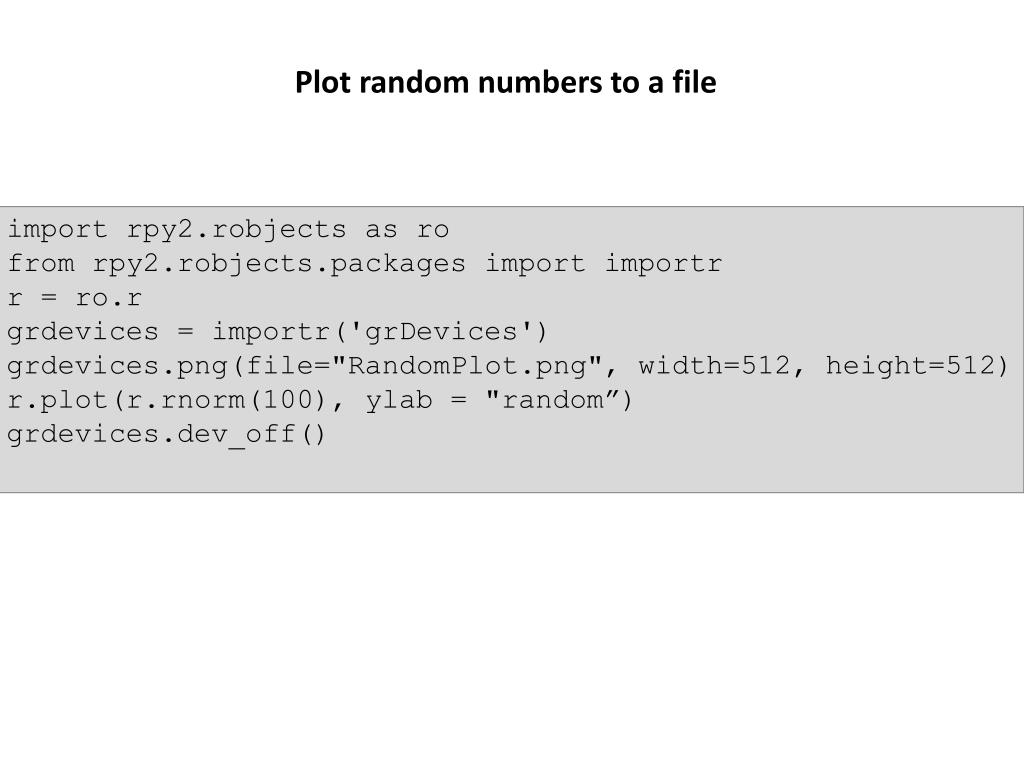Click the 'width=512' argument

pyautogui.click(x=714, y=366)
